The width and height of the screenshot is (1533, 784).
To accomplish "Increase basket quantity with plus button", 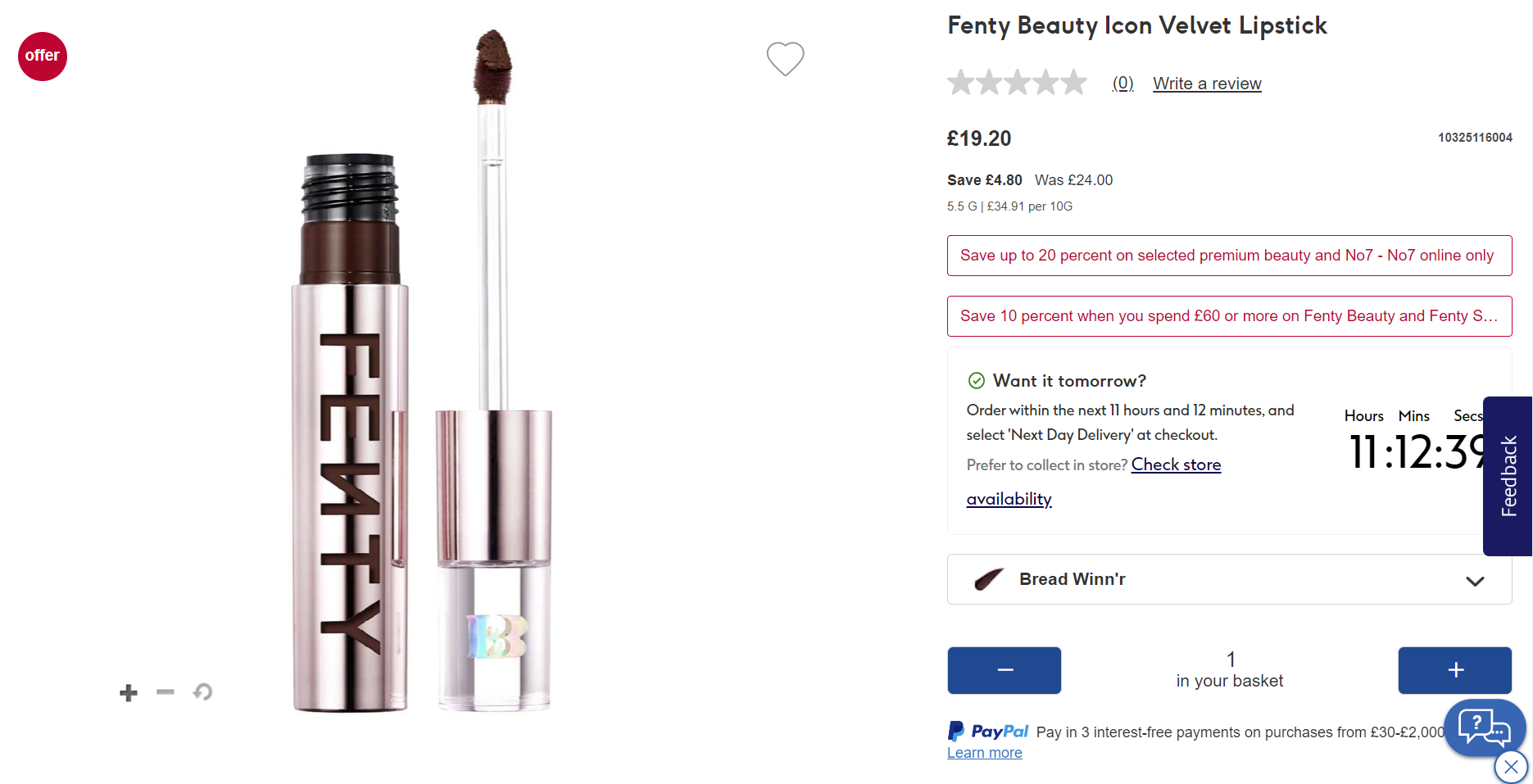I will [x=1454, y=670].
